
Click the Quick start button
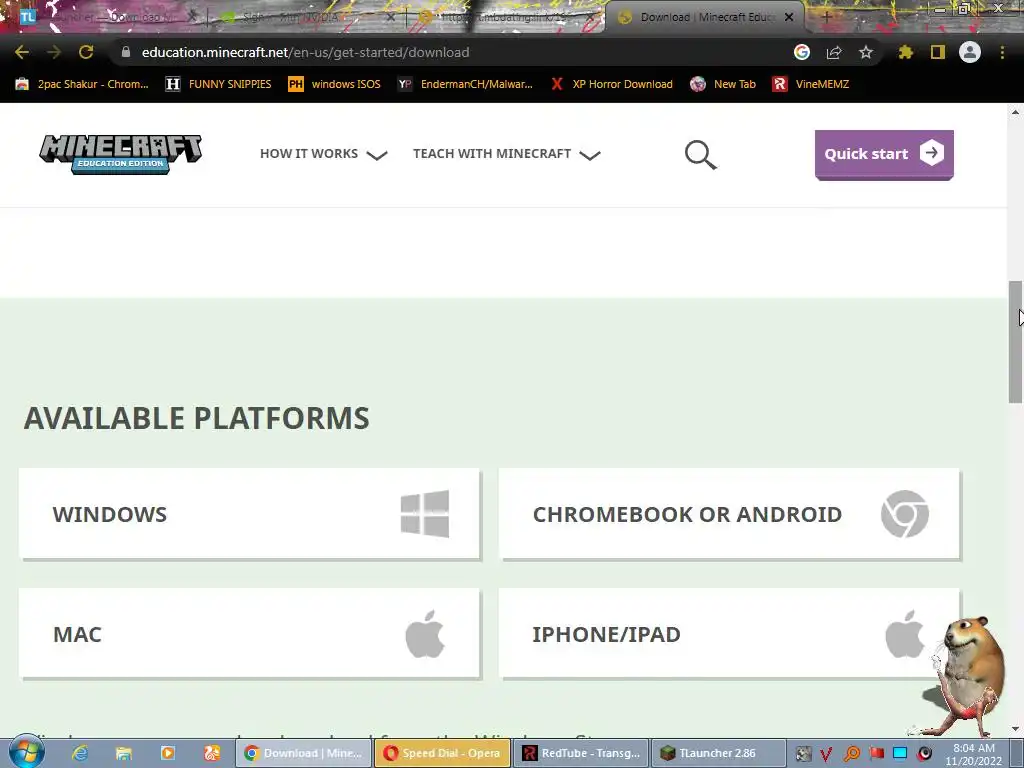884,154
